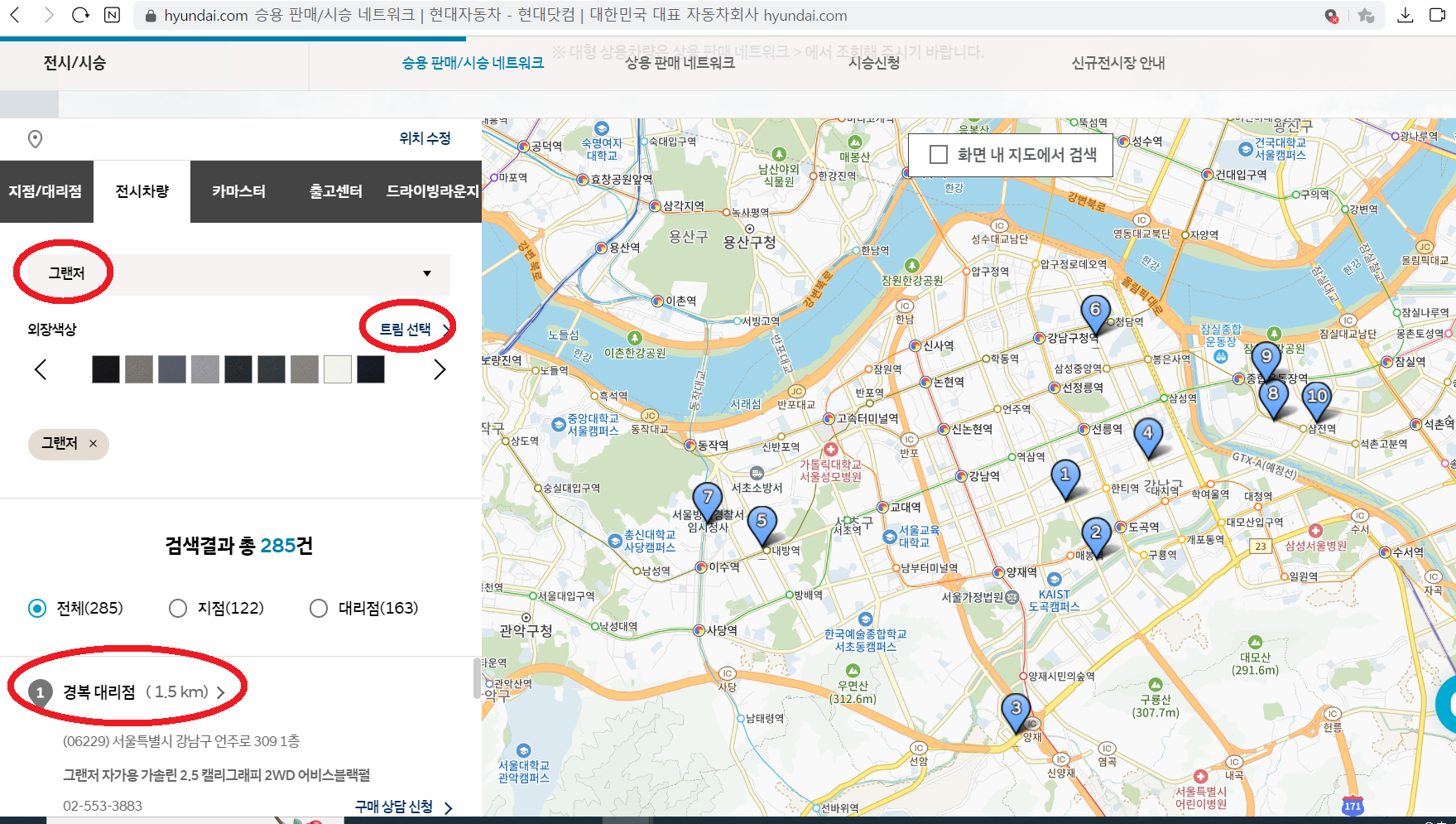Click the bookmark star icon in the address bar
The height and width of the screenshot is (824, 1456).
click(1367, 15)
